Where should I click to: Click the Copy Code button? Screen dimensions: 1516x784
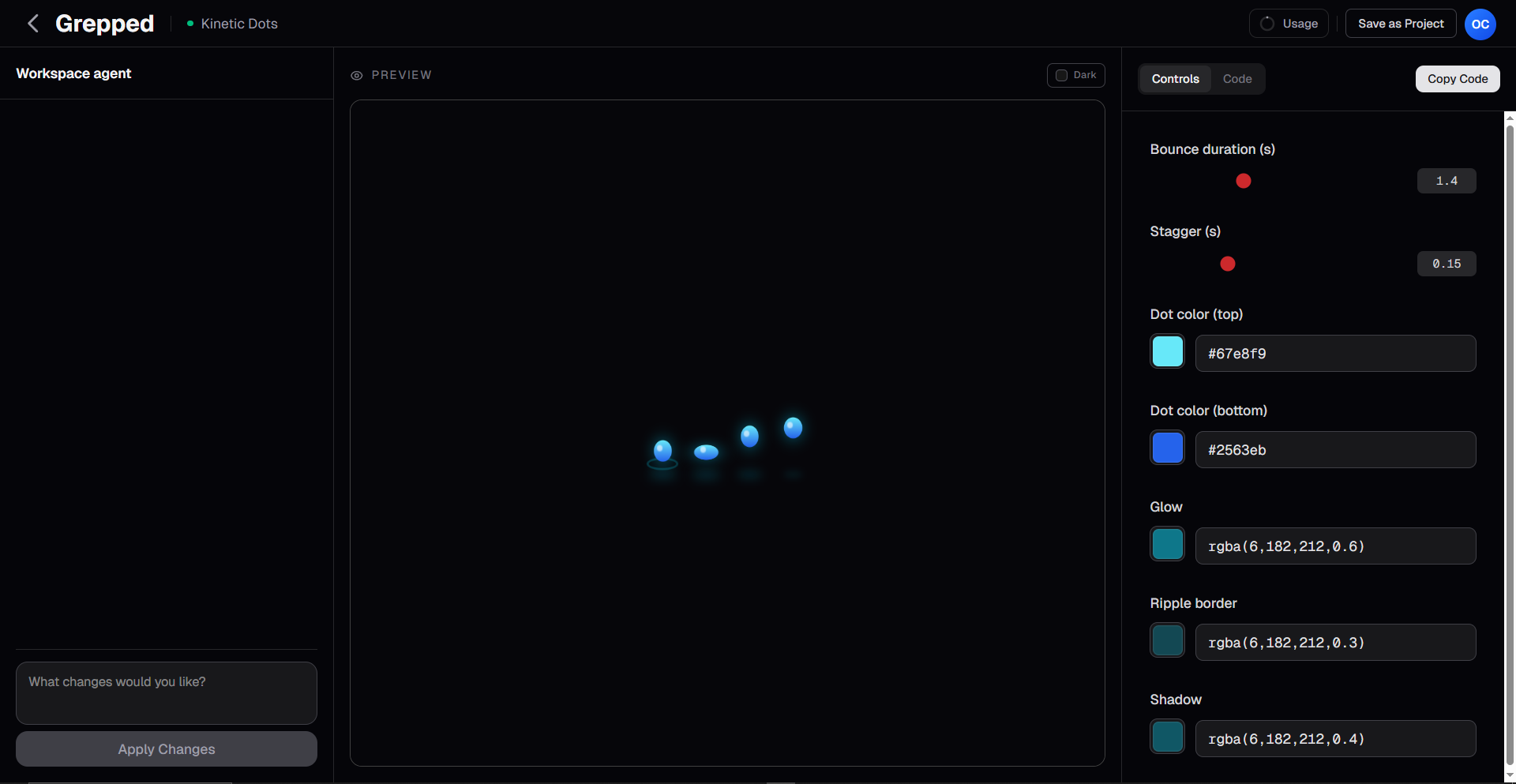[1457, 79]
